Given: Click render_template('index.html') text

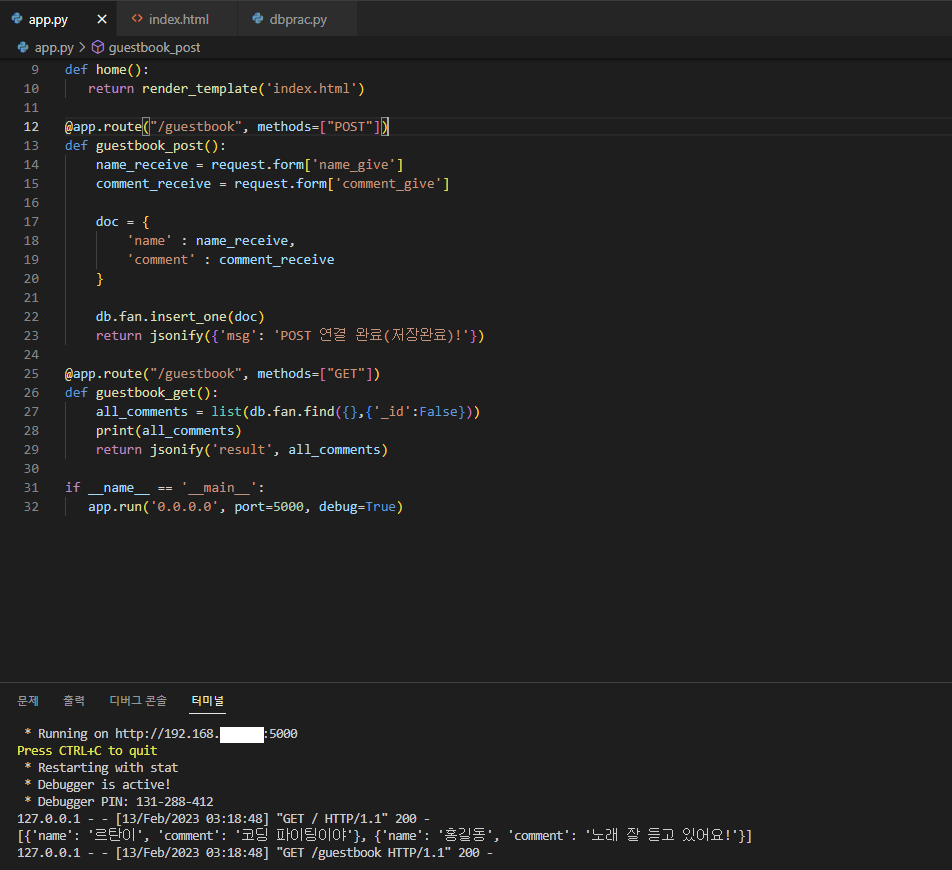Looking at the screenshot, I should click(253, 89).
